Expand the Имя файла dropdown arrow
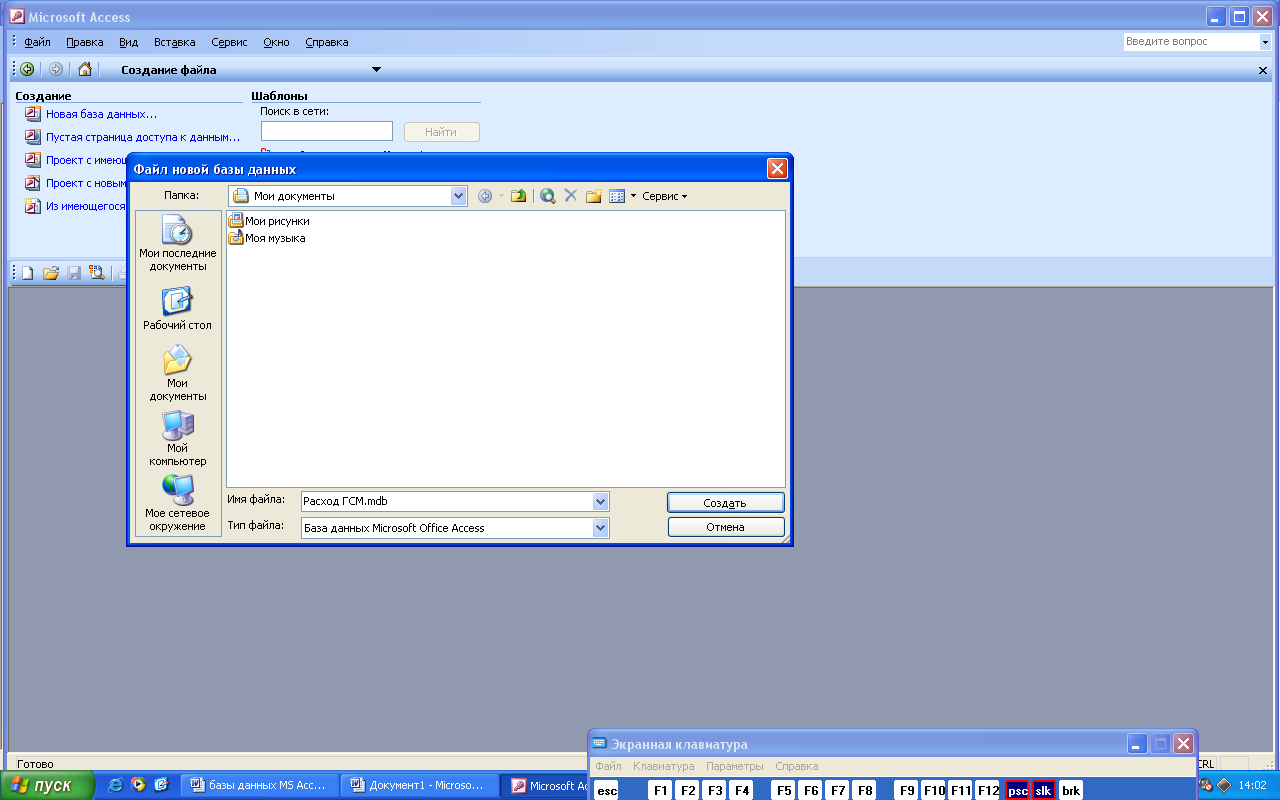The image size is (1280, 800). tap(600, 501)
